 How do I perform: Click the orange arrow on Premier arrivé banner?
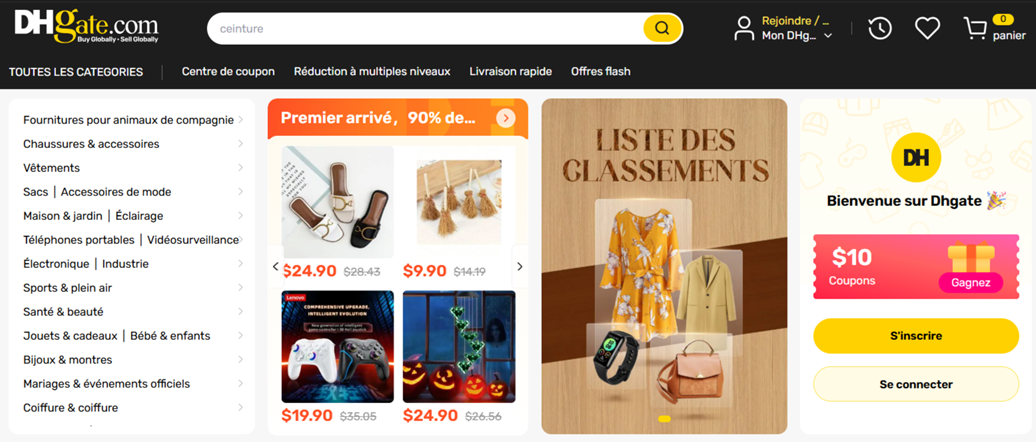pos(505,118)
